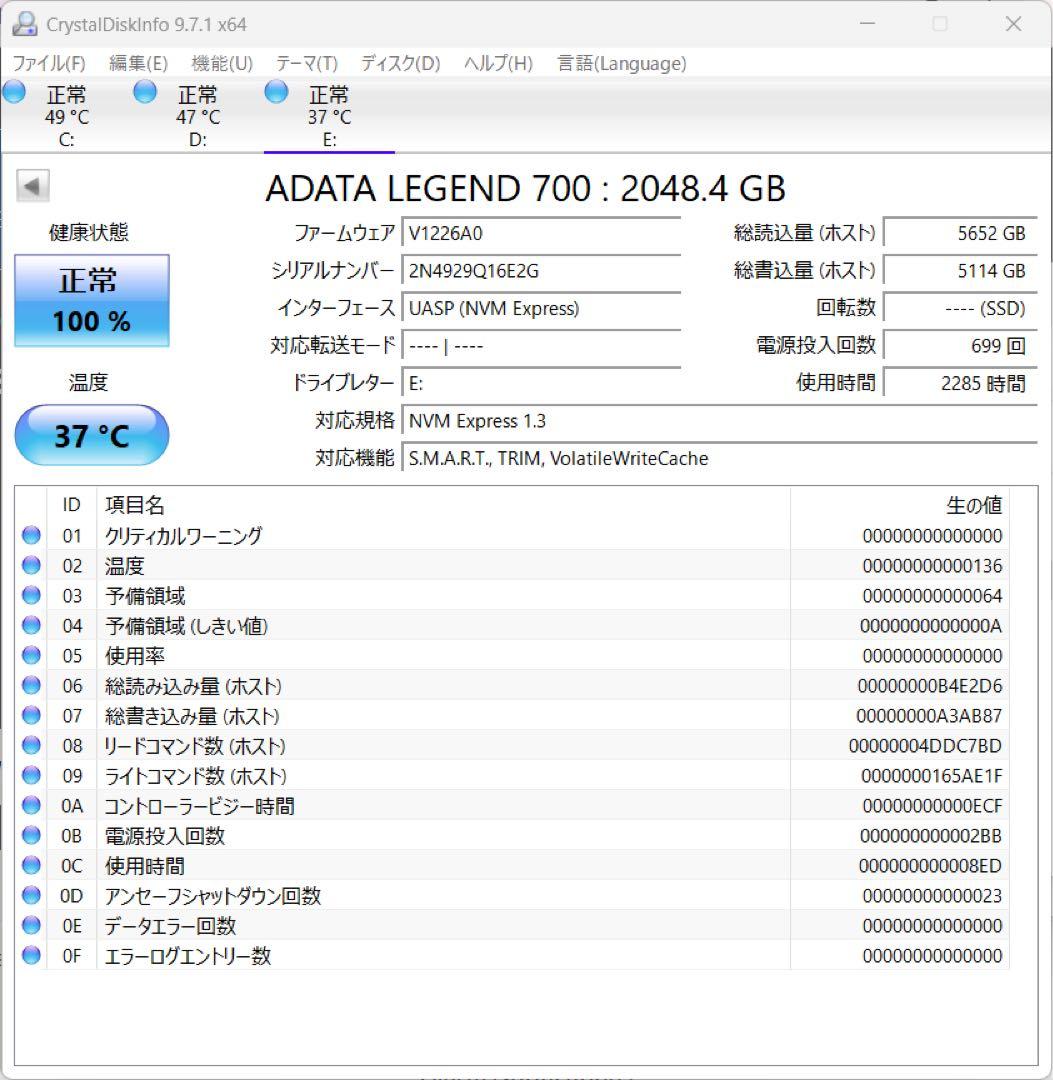1053x1080 pixels.
Task: Open the 機能(U) menu
Action: 218,63
